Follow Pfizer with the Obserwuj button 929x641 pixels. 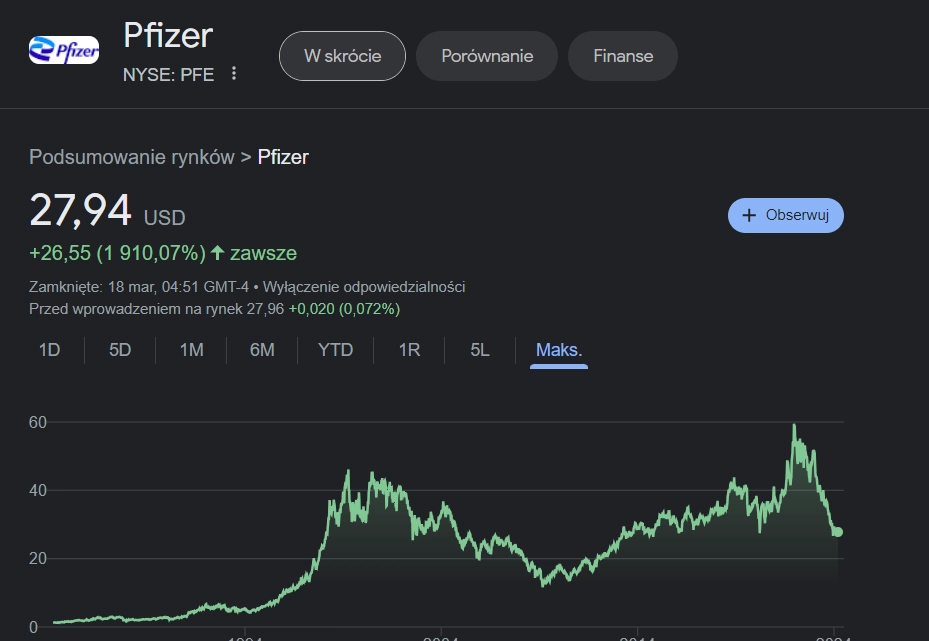click(786, 215)
